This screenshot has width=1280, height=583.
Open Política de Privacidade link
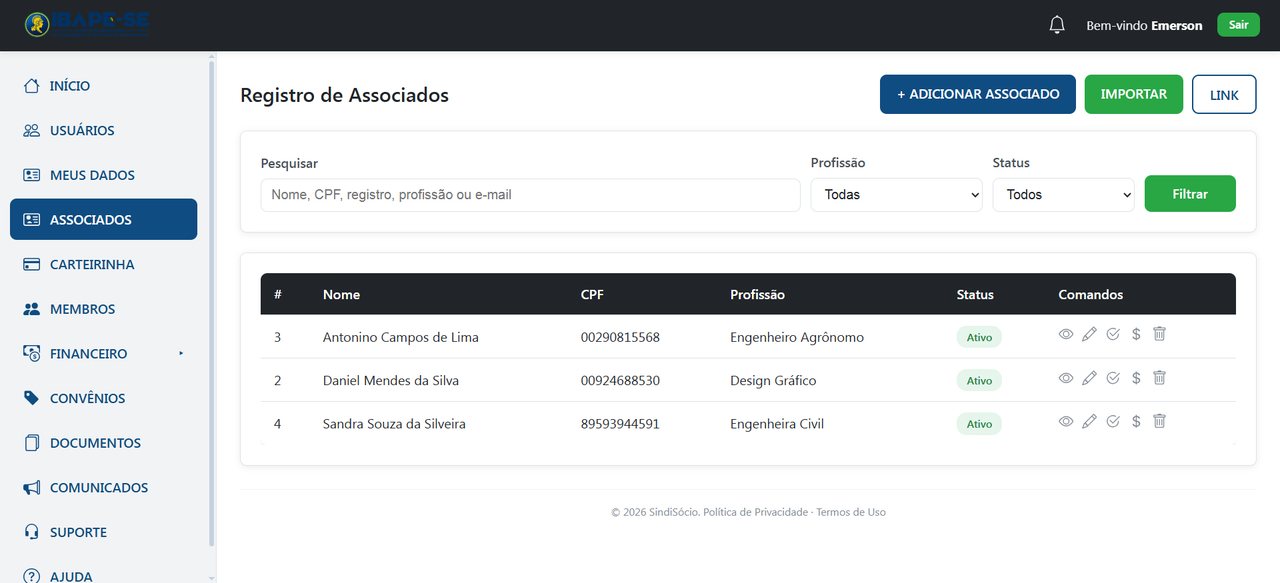click(x=755, y=512)
